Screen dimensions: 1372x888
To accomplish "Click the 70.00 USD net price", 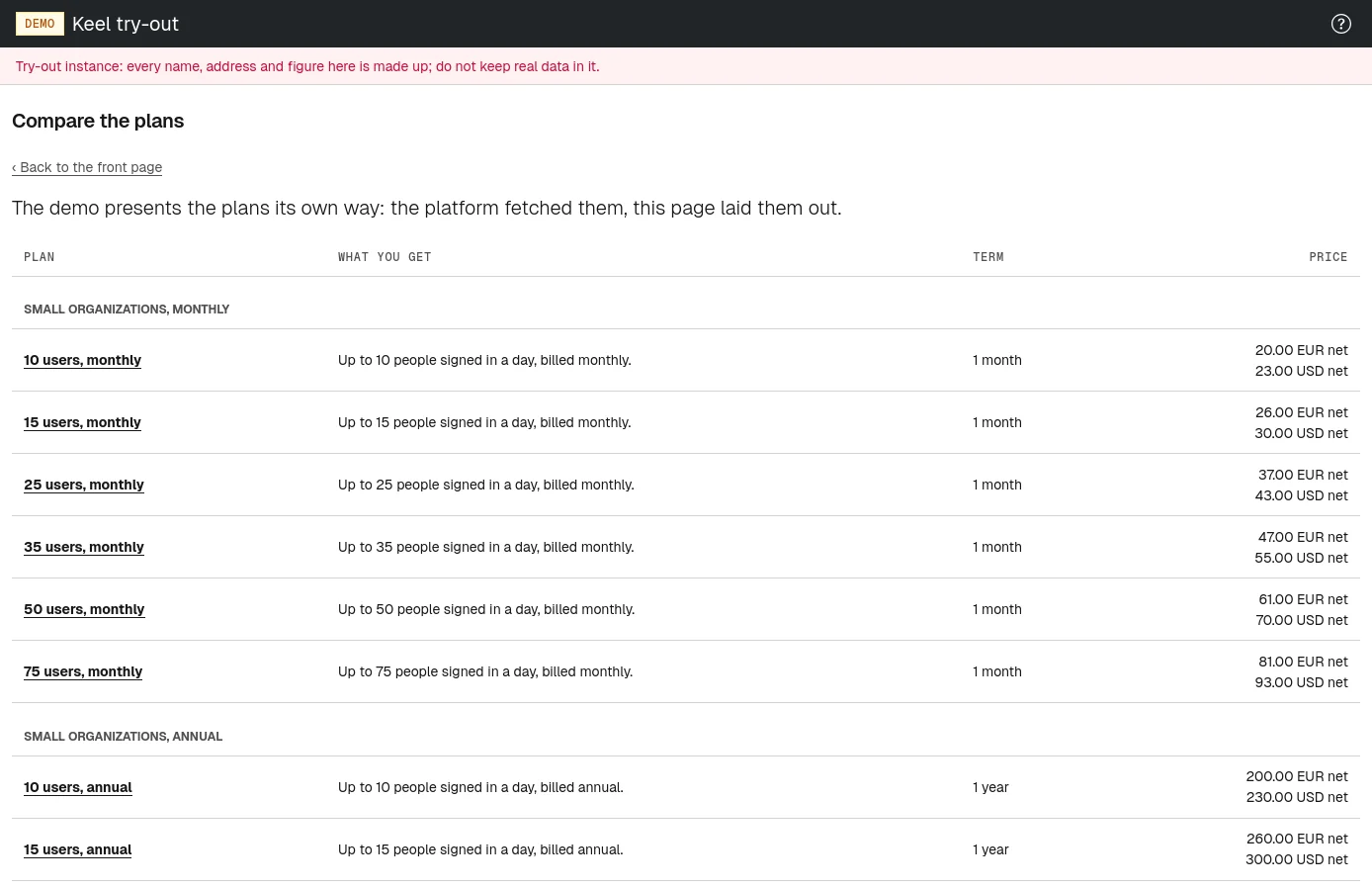I will pos(1302,620).
